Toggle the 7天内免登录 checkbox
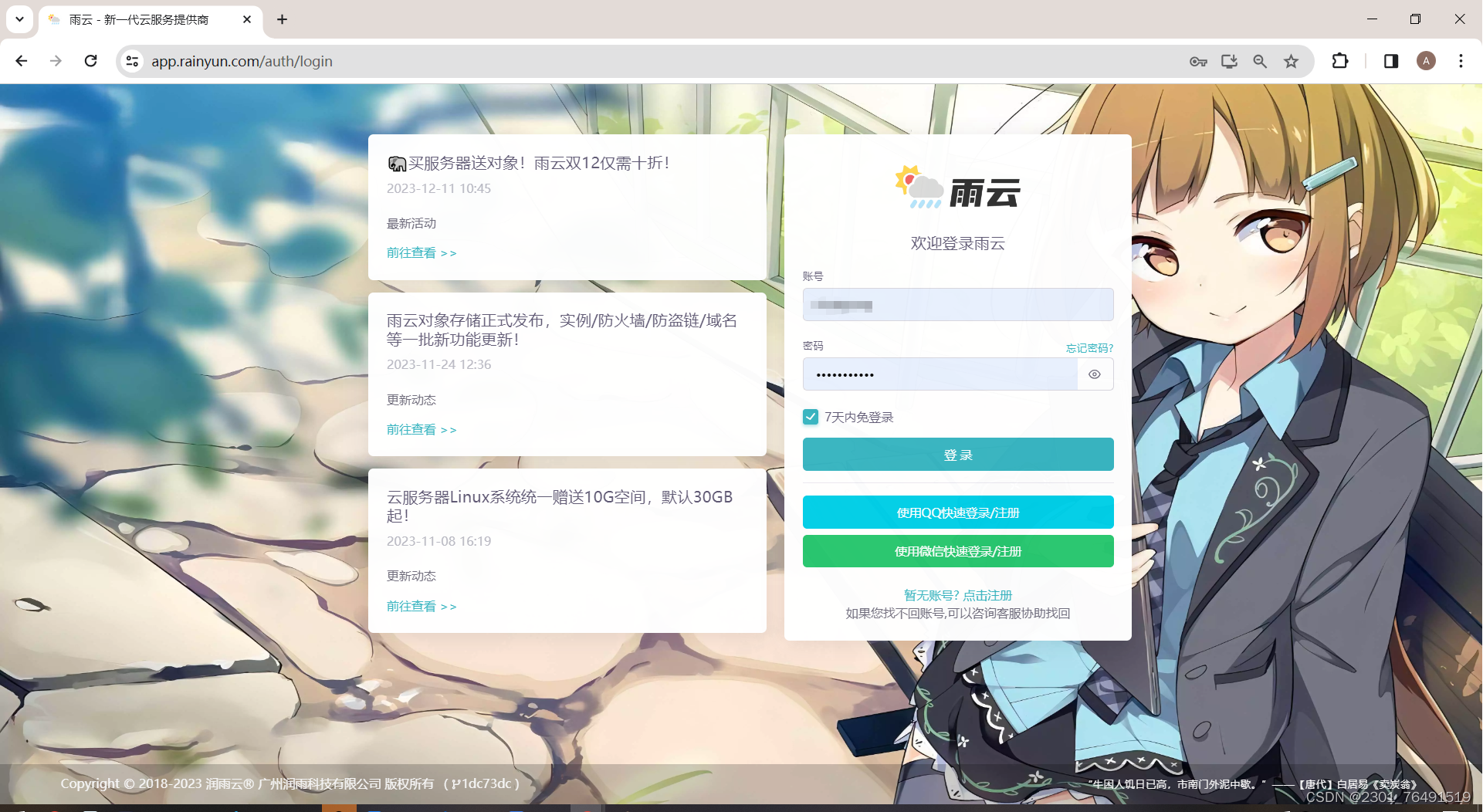1483x812 pixels. 811,417
